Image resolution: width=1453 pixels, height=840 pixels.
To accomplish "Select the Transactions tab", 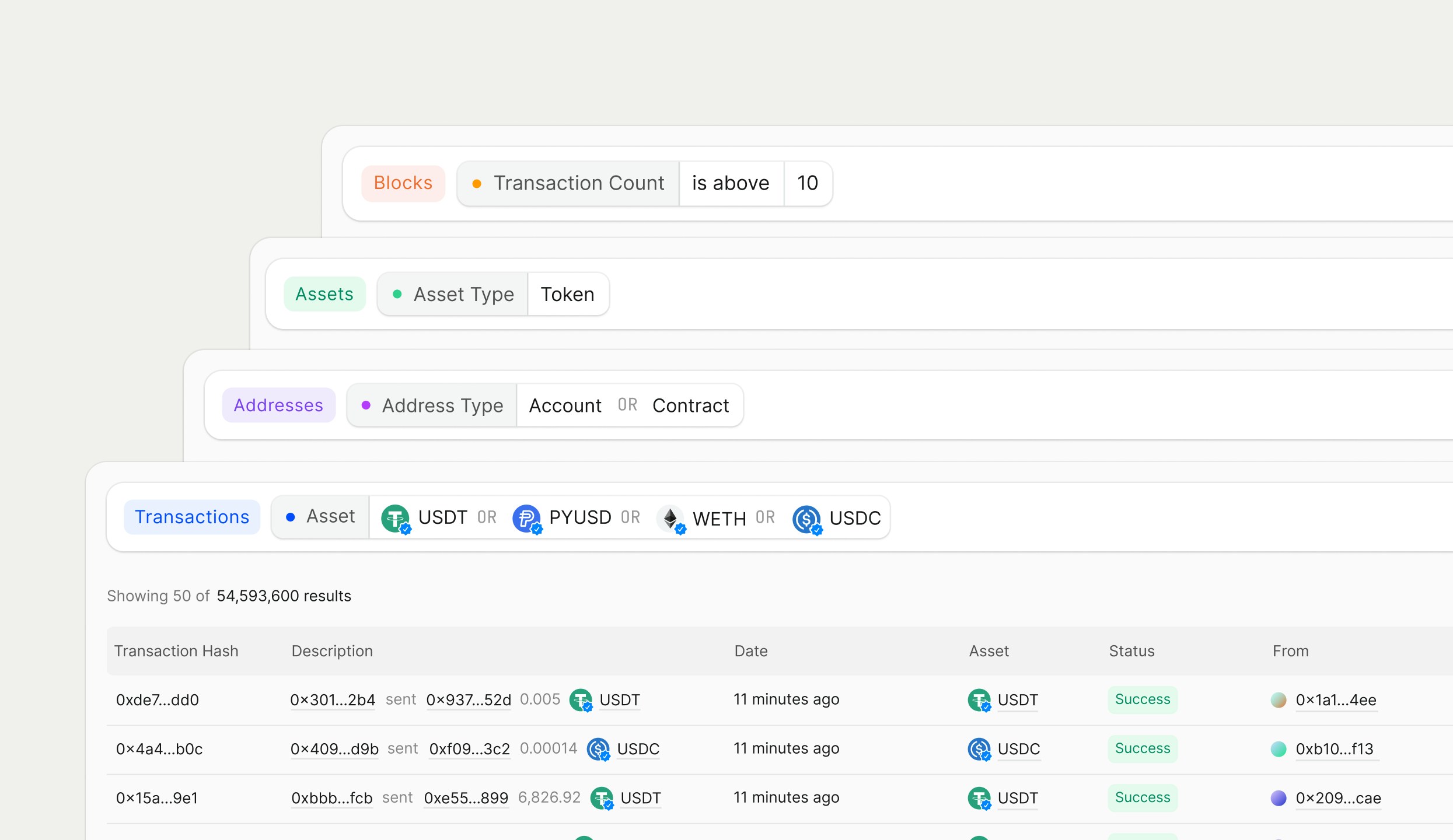I will coord(192,517).
